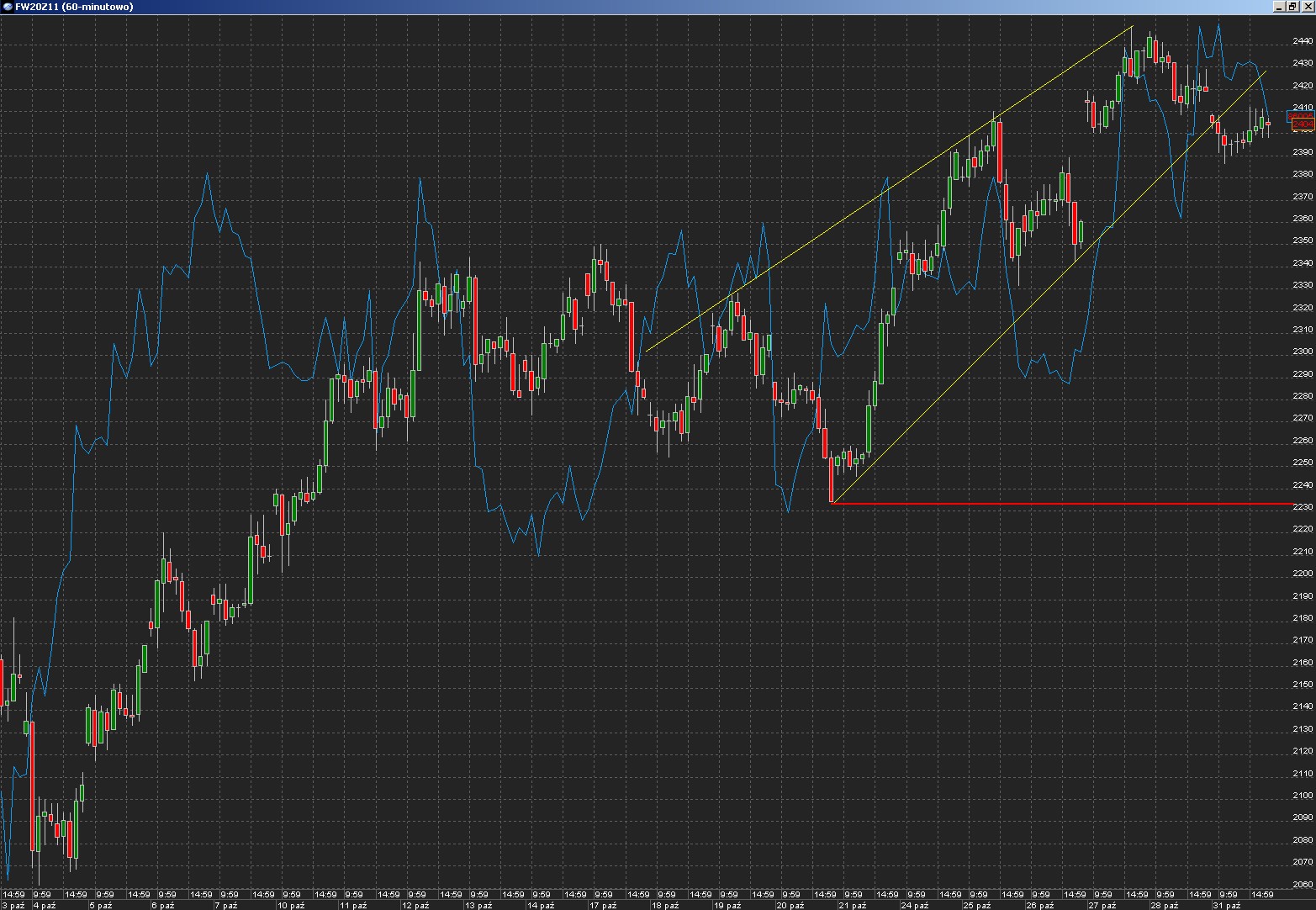Click the '6 paź' date label
Image resolution: width=1316 pixels, height=910 pixels.
(x=163, y=905)
